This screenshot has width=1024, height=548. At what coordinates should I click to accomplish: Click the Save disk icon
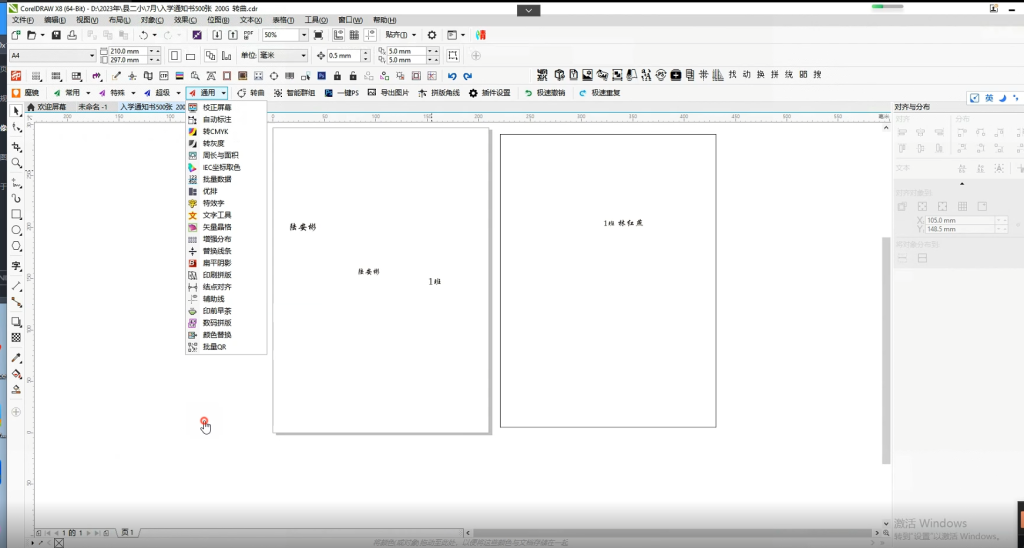pos(56,35)
